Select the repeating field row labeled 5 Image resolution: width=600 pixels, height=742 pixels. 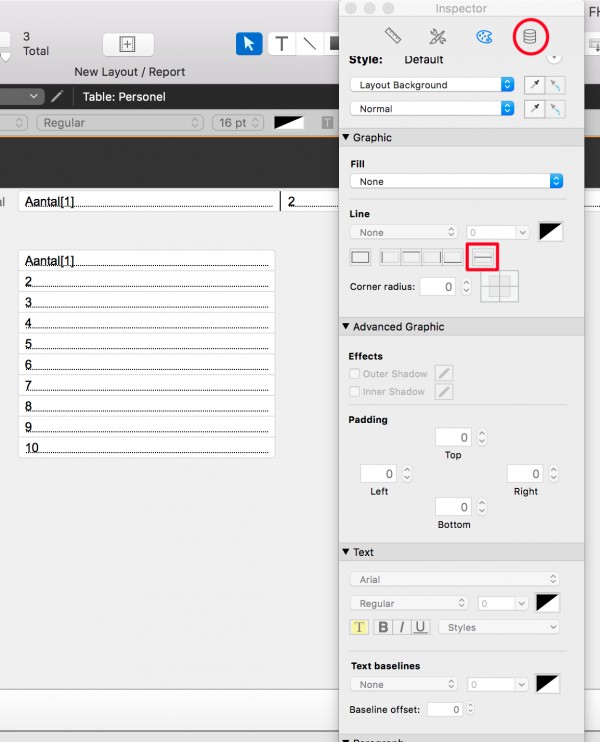[147, 344]
